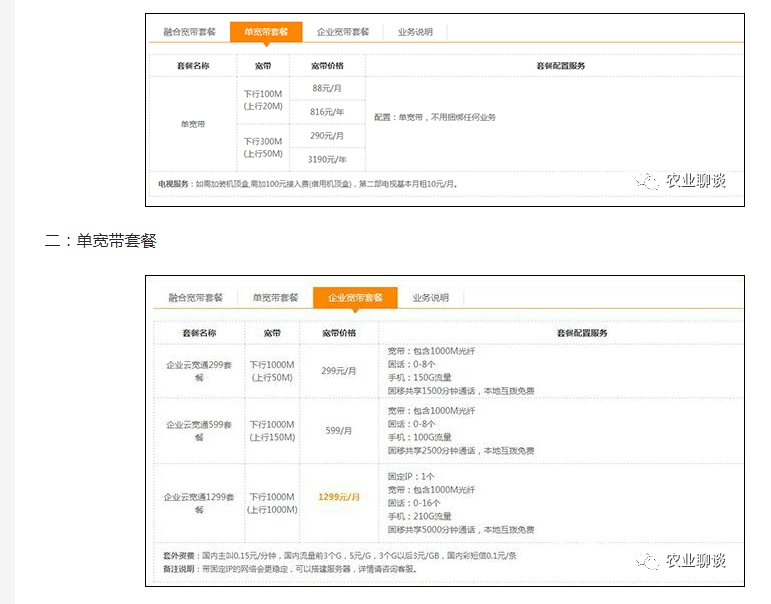Image resolution: width=771 pixels, height=604 pixels.
Task: Click the 3190元/年 price cell
Action: tap(327, 159)
